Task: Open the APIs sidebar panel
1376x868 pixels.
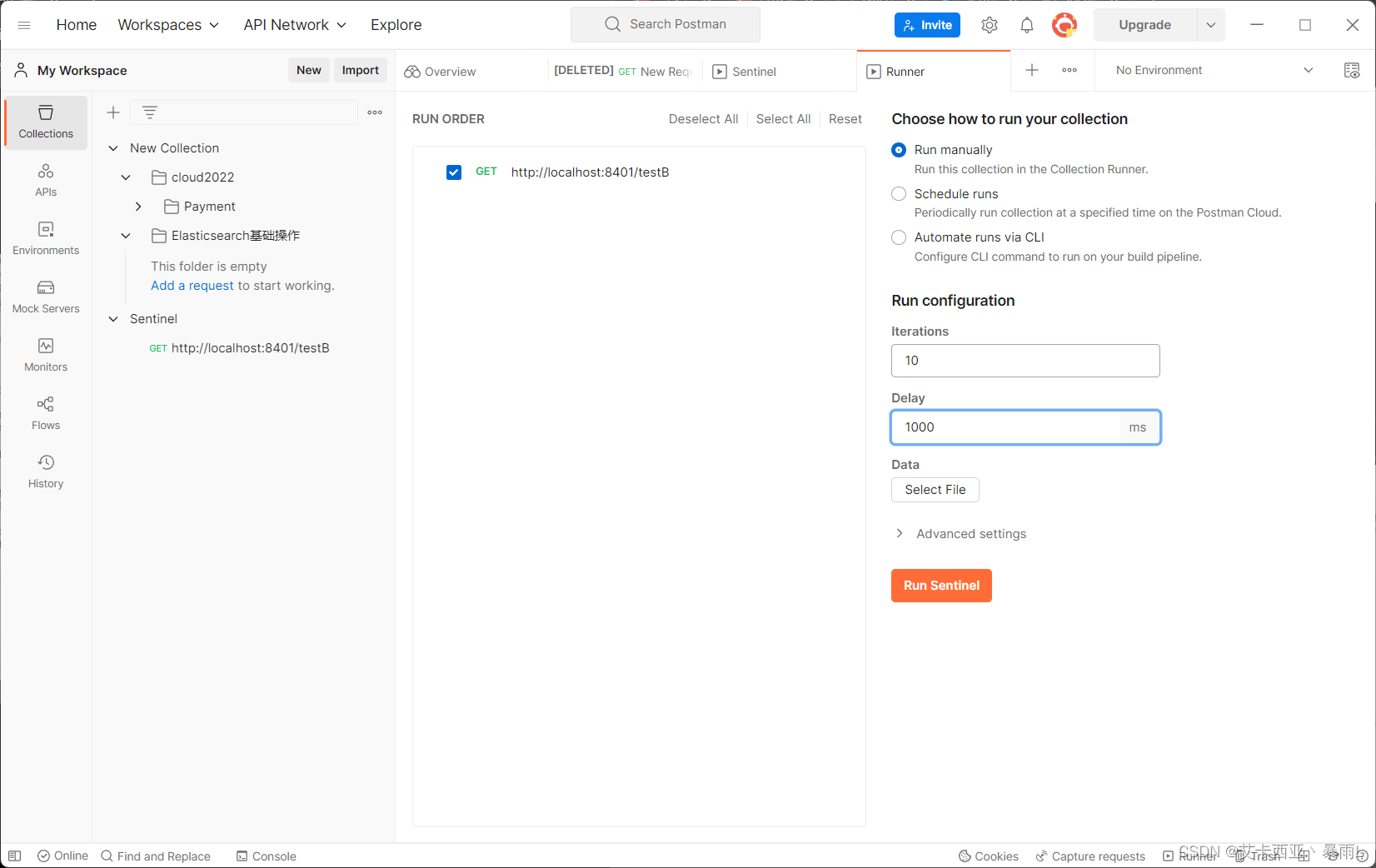Action: (x=46, y=180)
